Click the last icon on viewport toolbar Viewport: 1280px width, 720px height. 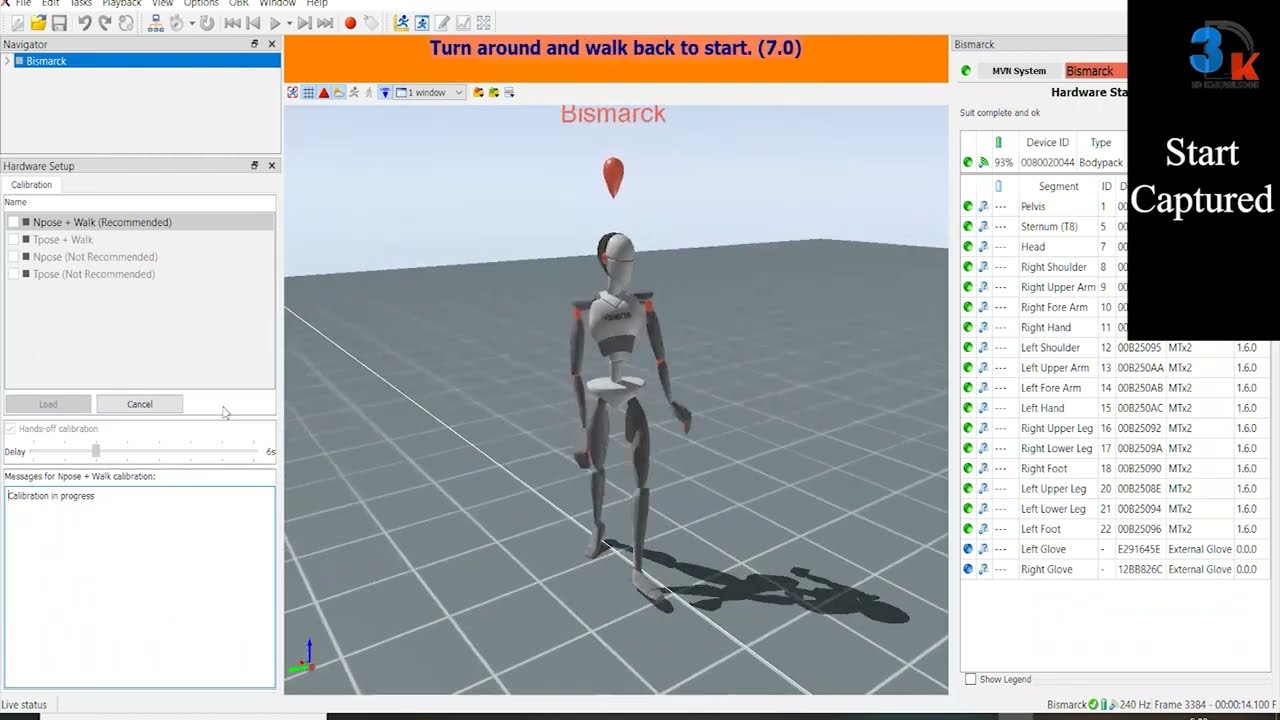[509, 93]
